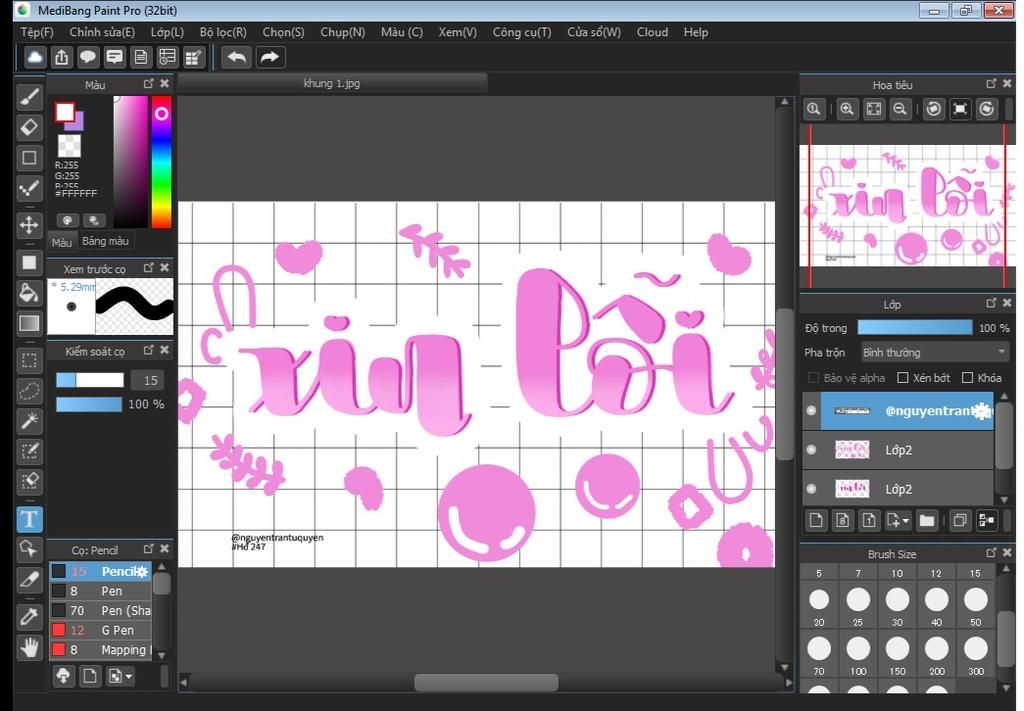
Task: Click the zoom out icon in Hoa tiêu
Action: coord(900,109)
